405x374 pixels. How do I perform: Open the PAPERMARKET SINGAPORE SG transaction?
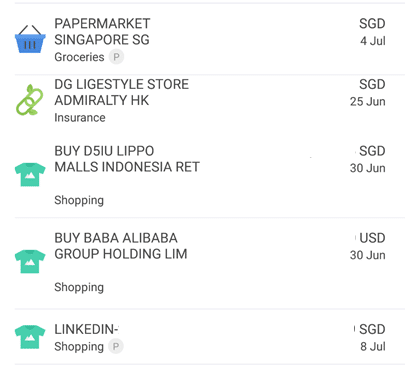(x=210, y=39)
